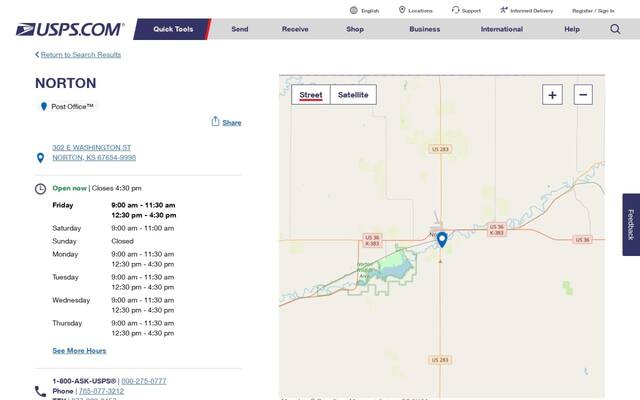Screen dimensions: 640x400
Task: Open Norton, KS 67654-9998 link
Action: 94,158
